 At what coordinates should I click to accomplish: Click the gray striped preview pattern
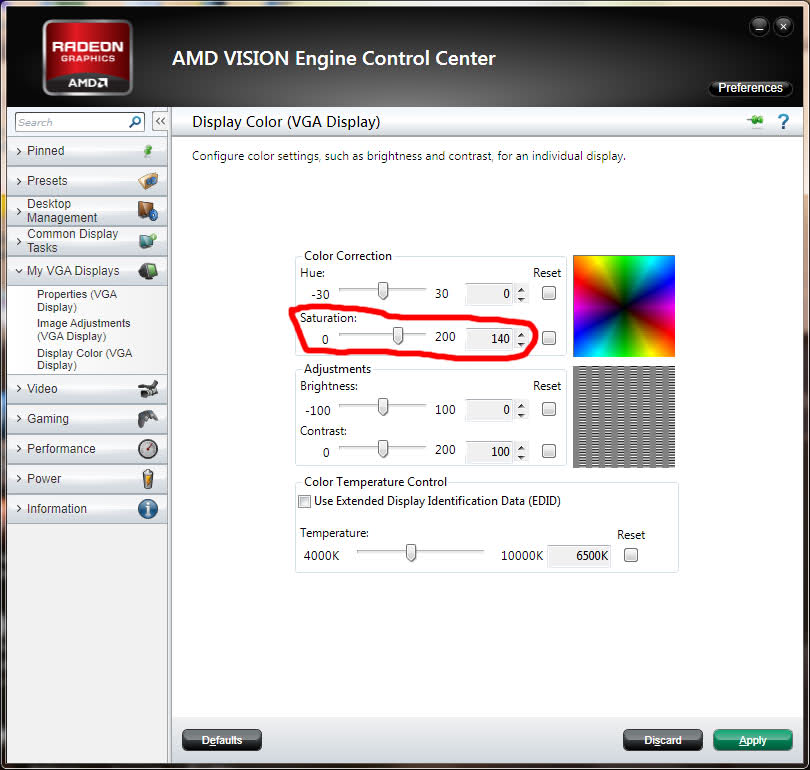pos(624,417)
